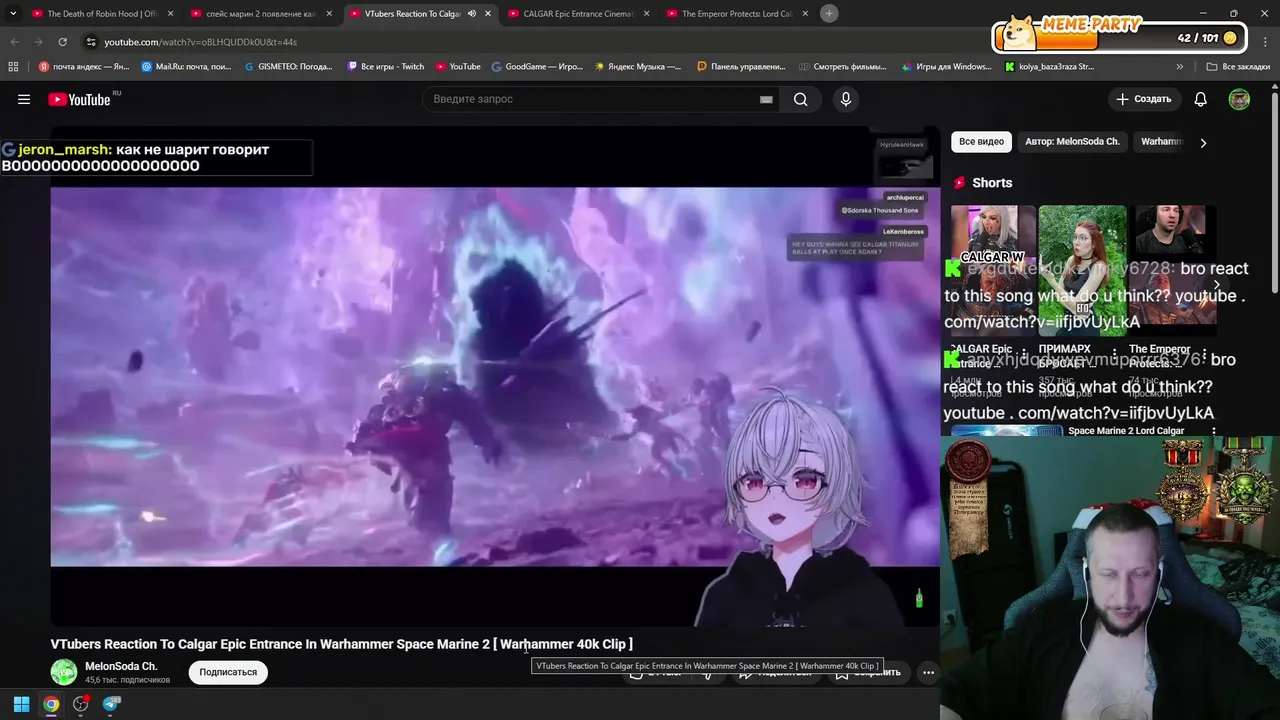1280x720 pixels.
Task: Open the account avatar menu
Action: click(x=1239, y=99)
